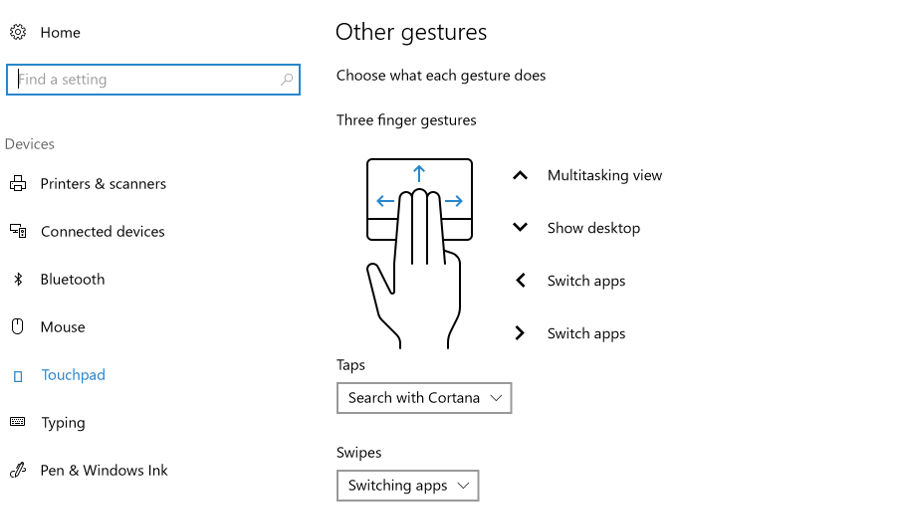
Task: Click the Find a setting search box
Action: [145, 80]
